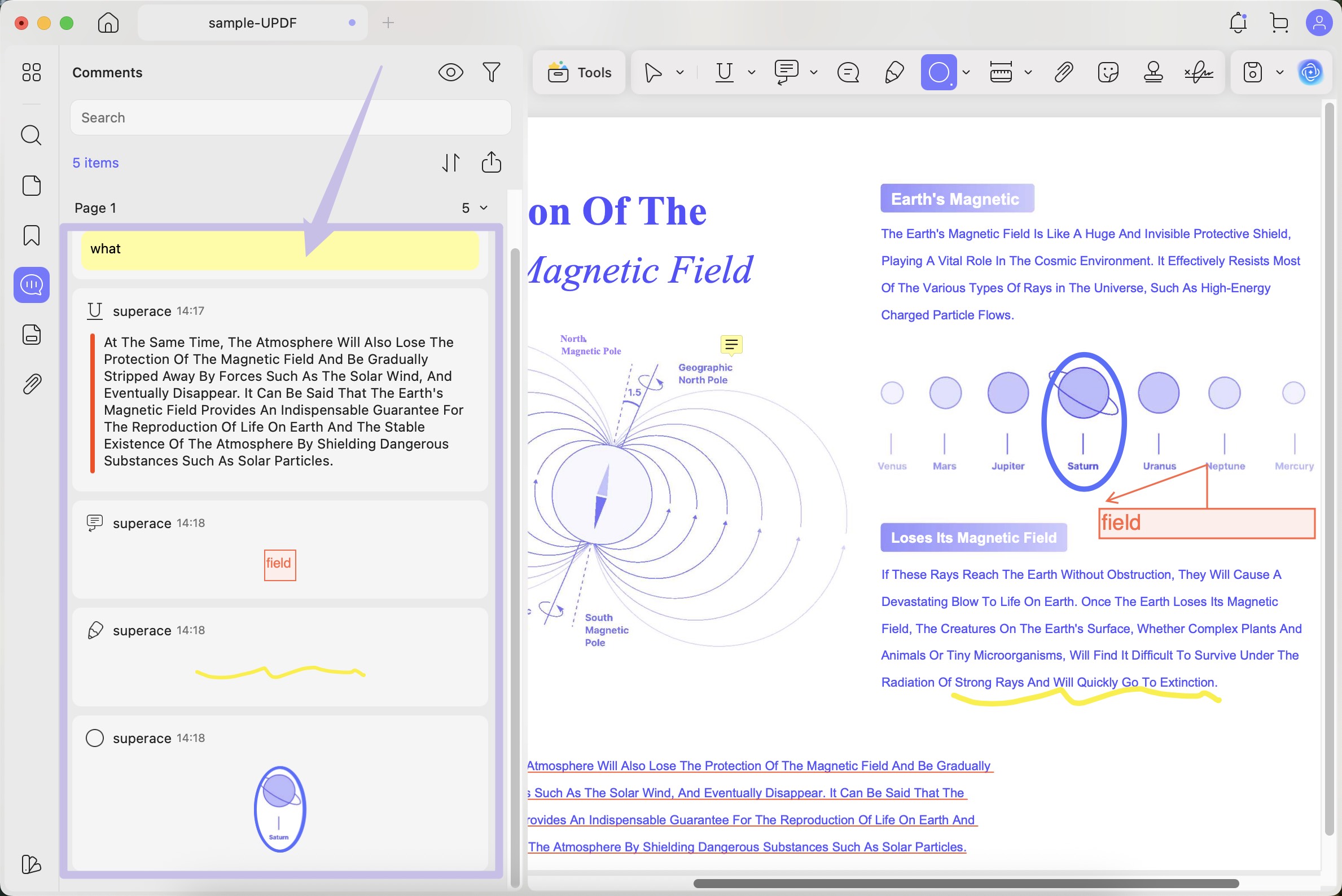Screen dimensions: 1342x896
Task: Switch to the sample-UPDF tab
Action: 252,23
